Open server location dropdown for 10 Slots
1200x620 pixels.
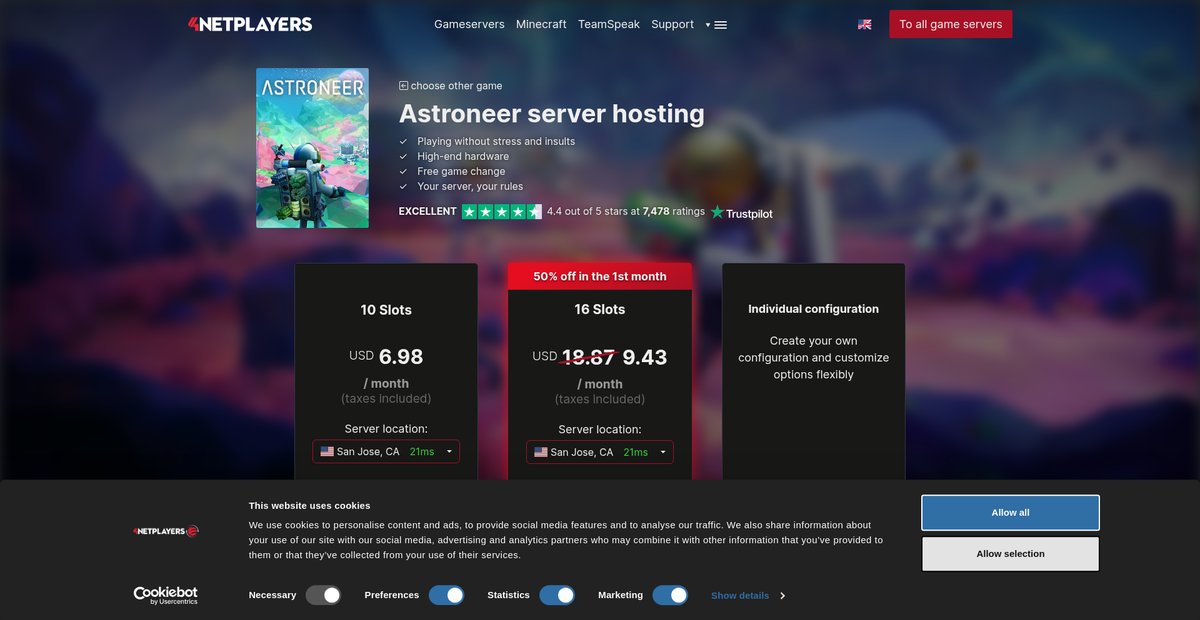tap(386, 452)
